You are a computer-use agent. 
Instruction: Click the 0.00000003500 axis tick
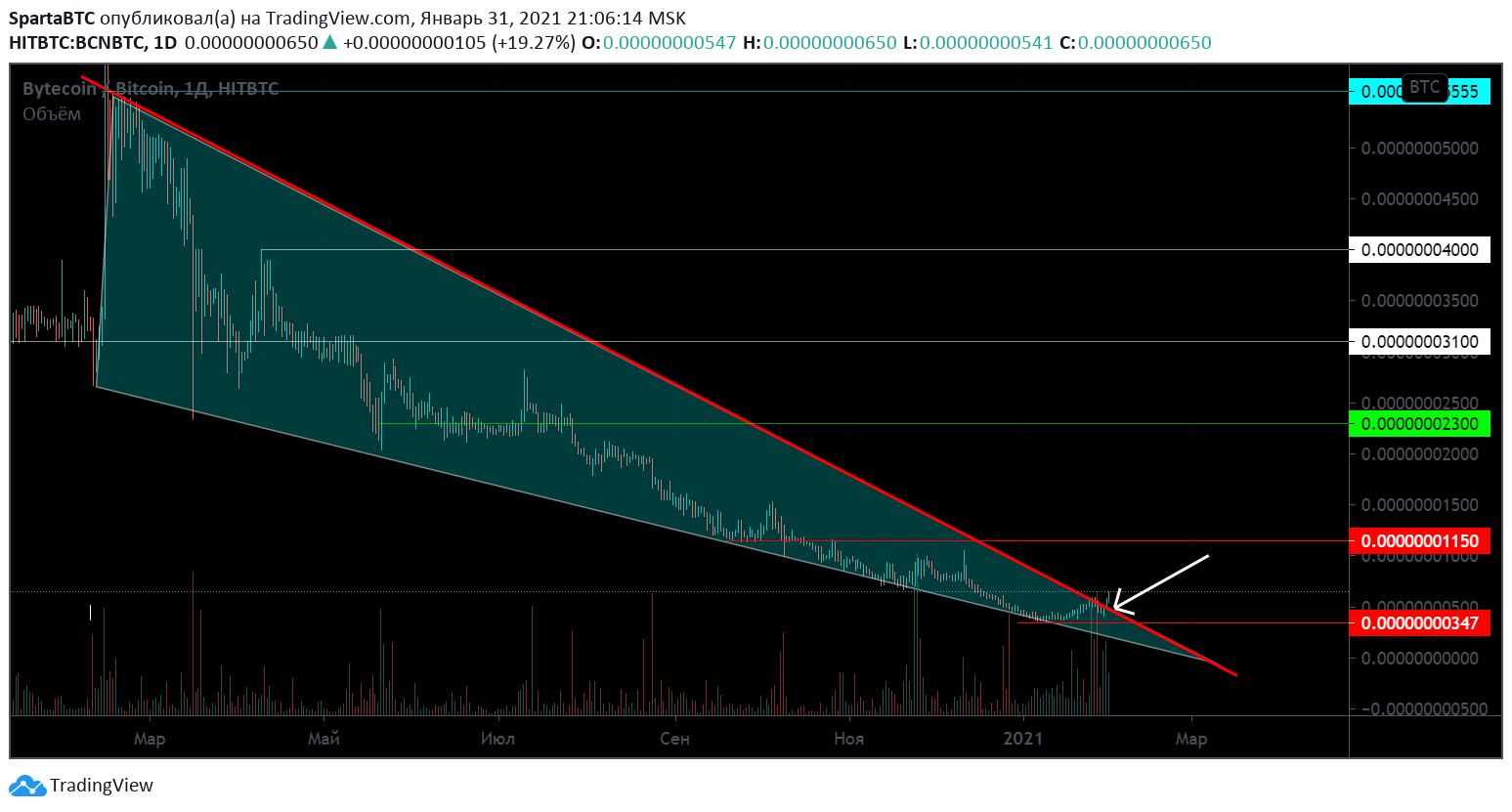click(1420, 300)
